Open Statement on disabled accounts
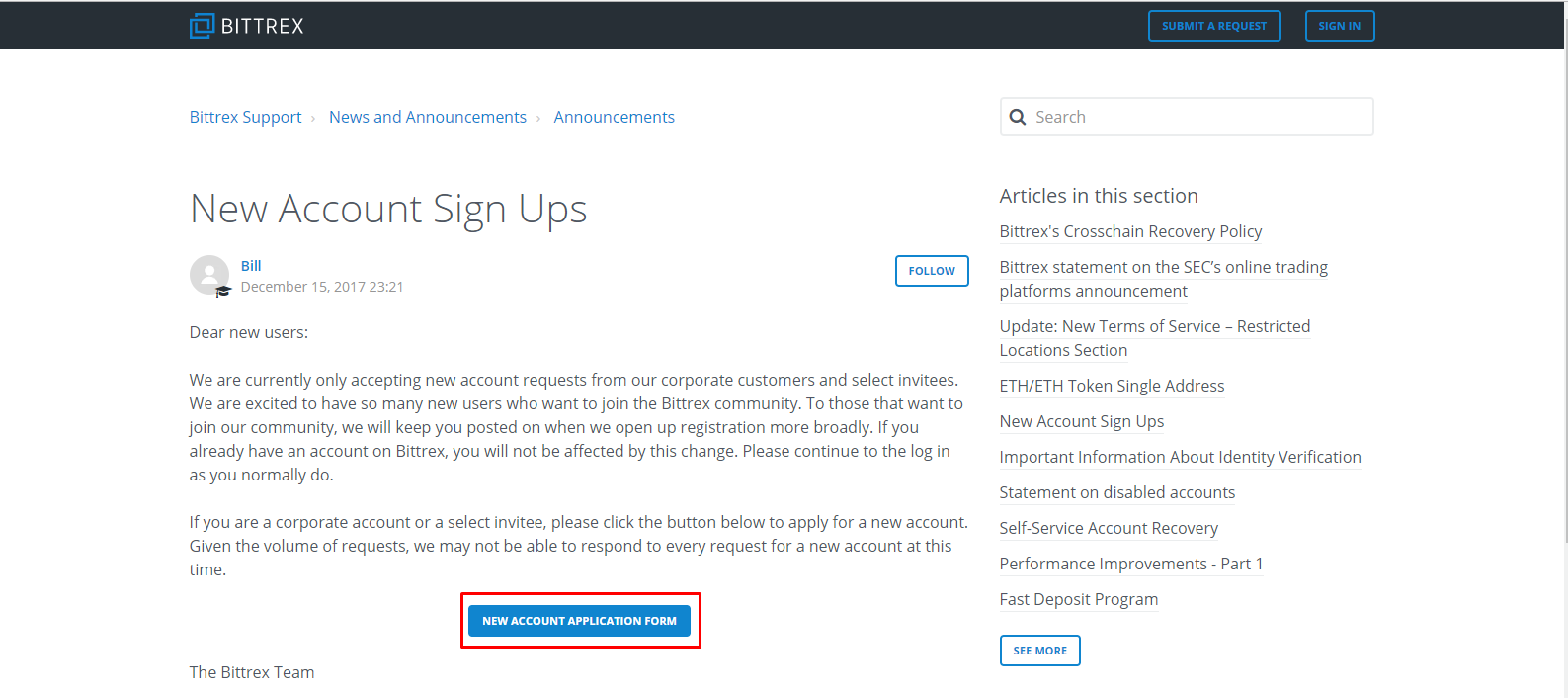Viewport: 1568px width, 698px height. pyautogui.click(x=1116, y=492)
